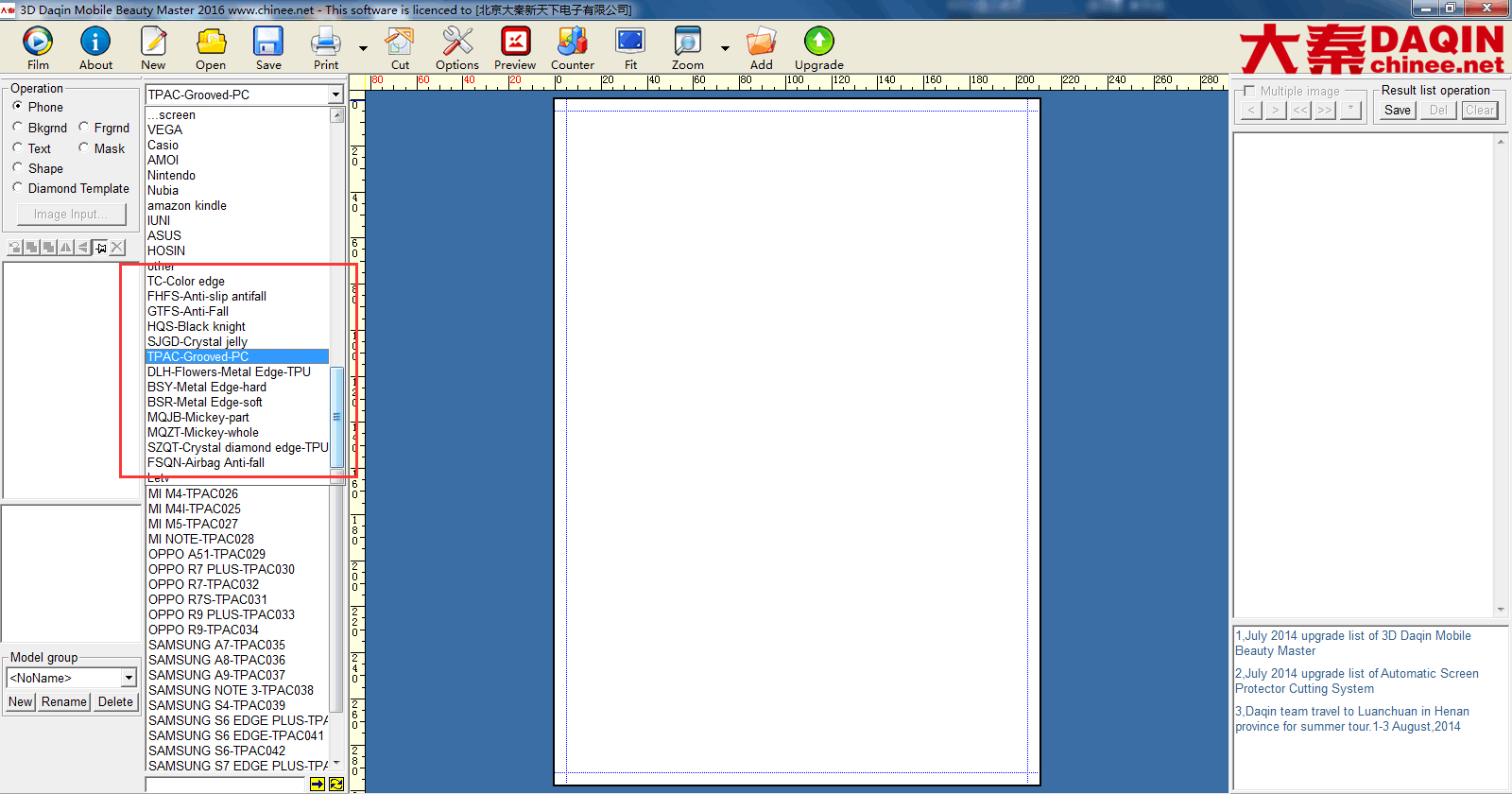
Task: Select the Frgrnd radio button
Action: point(84,127)
